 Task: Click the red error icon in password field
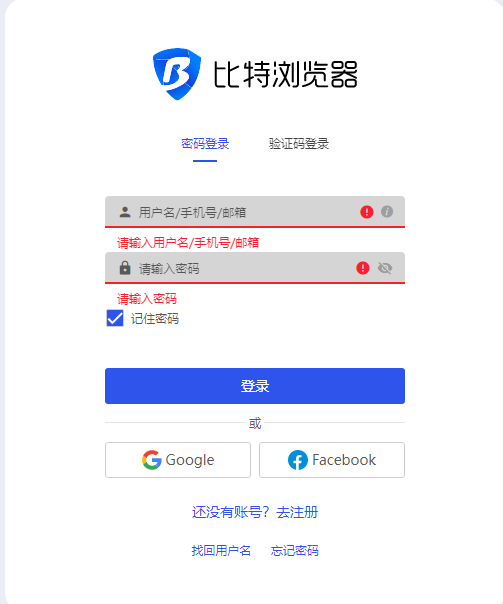(363, 268)
